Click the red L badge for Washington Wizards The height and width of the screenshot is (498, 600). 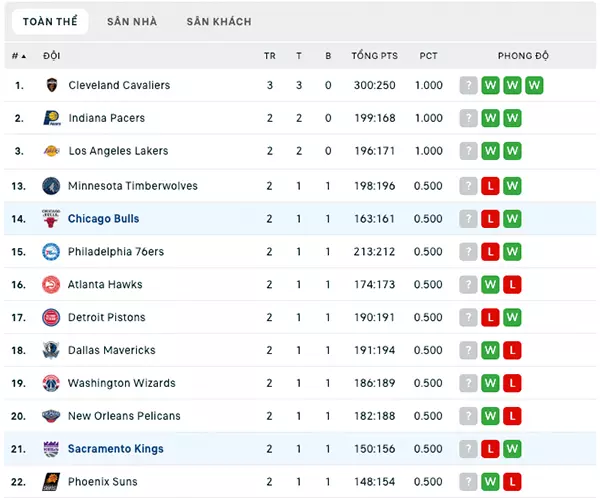pyautogui.click(x=512, y=383)
